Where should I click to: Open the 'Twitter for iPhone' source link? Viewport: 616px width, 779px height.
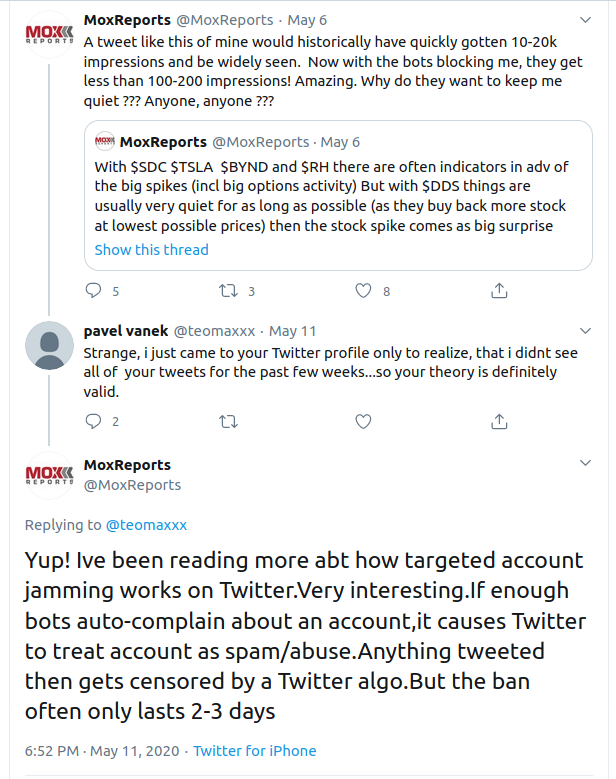254,751
